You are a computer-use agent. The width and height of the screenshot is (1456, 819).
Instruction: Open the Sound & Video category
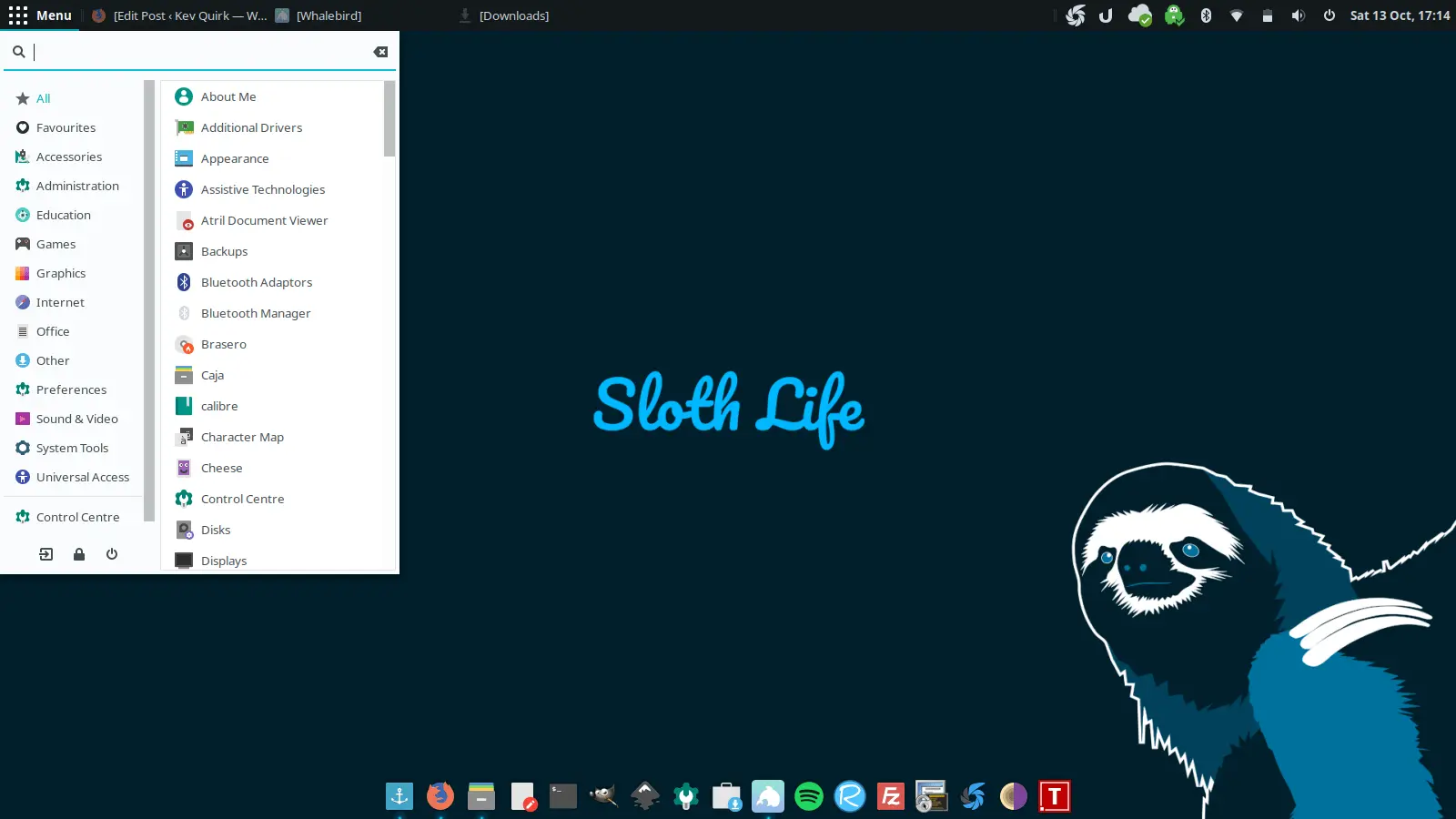pyautogui.click(x=77, y=419)
